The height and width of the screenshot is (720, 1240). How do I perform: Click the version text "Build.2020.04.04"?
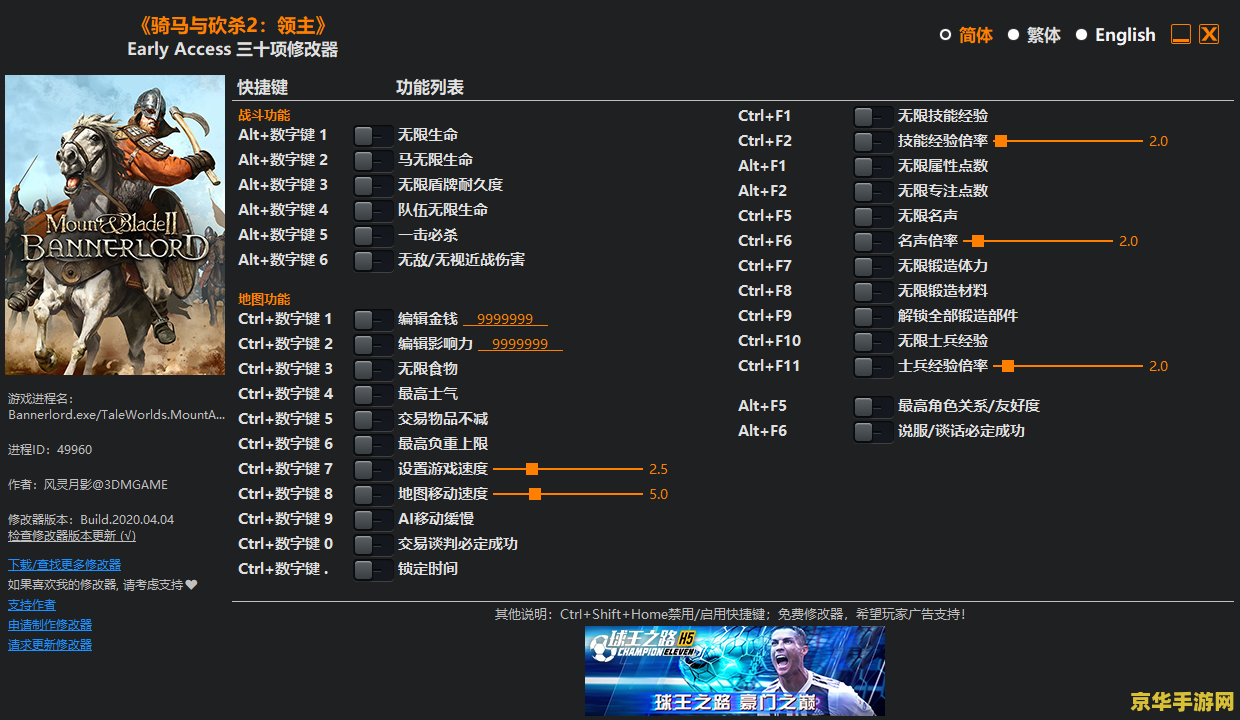coord(127,520)
